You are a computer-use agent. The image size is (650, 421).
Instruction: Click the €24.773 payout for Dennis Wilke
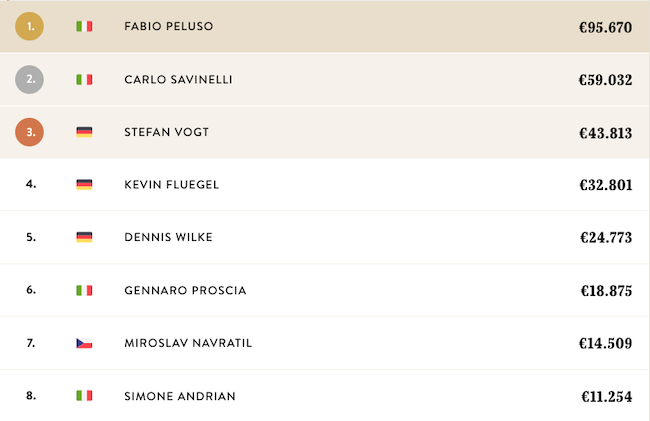605,238
